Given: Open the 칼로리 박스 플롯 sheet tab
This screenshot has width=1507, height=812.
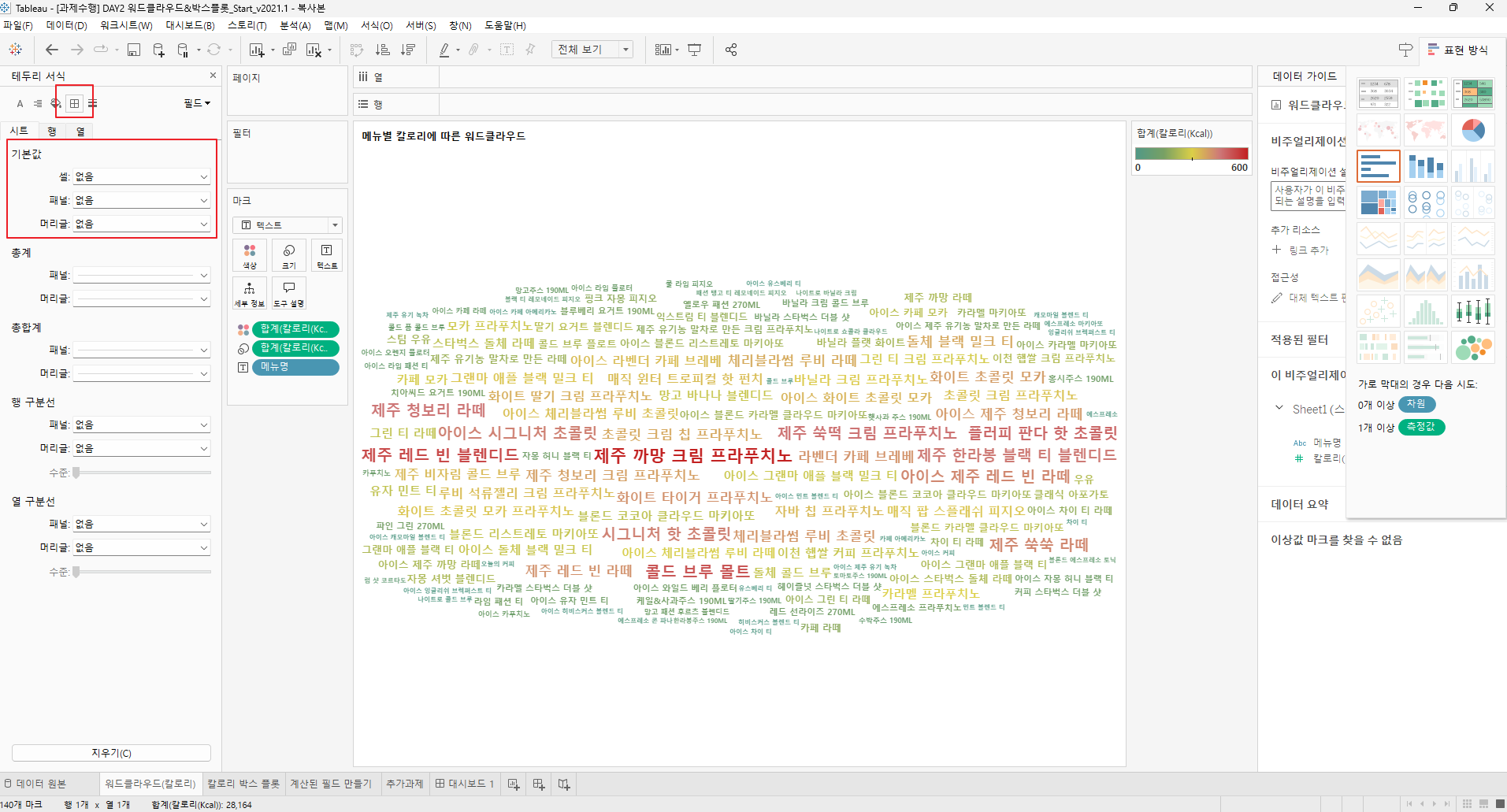Looking at the screenshot, I should [x=243, y=784].
